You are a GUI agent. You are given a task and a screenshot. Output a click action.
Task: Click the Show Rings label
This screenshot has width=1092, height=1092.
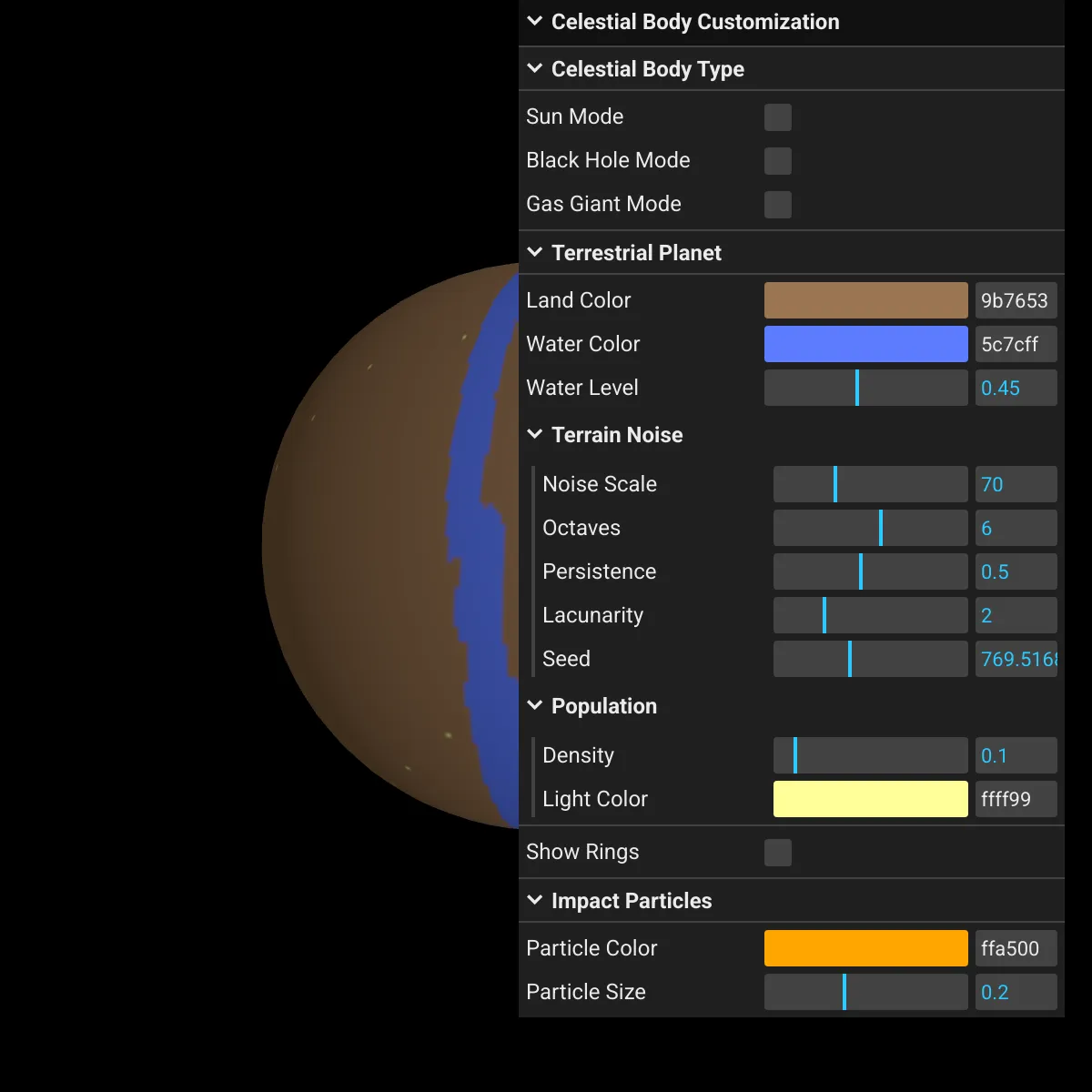(582, 852)
